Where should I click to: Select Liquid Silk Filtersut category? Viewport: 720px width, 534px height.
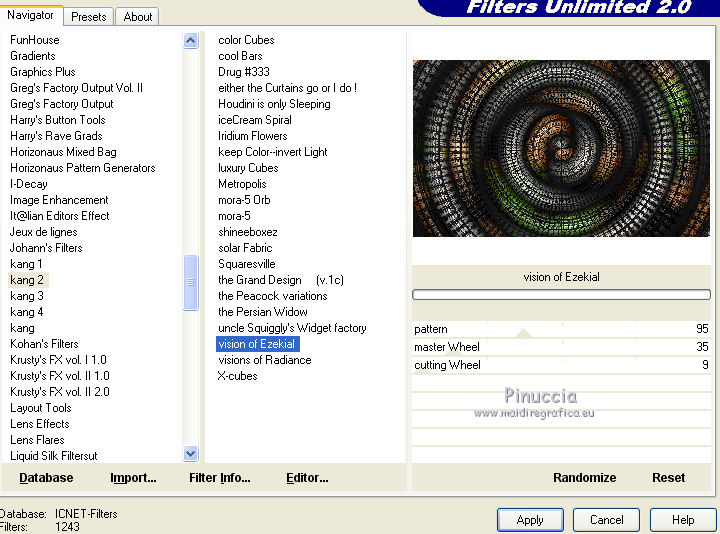coord(54,456)
